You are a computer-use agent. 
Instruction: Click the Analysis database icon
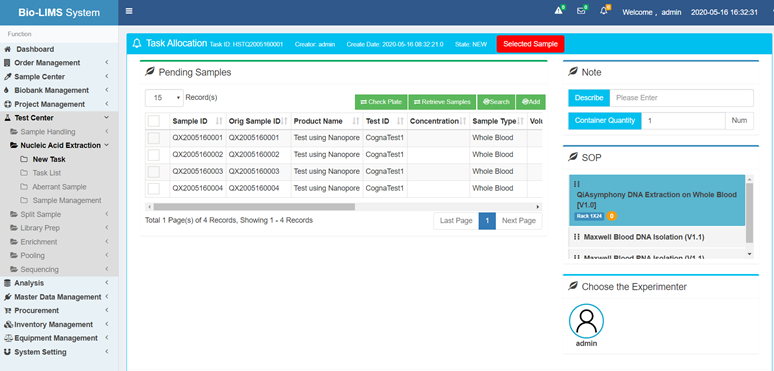pyautogui.click(x=7, y=283)
